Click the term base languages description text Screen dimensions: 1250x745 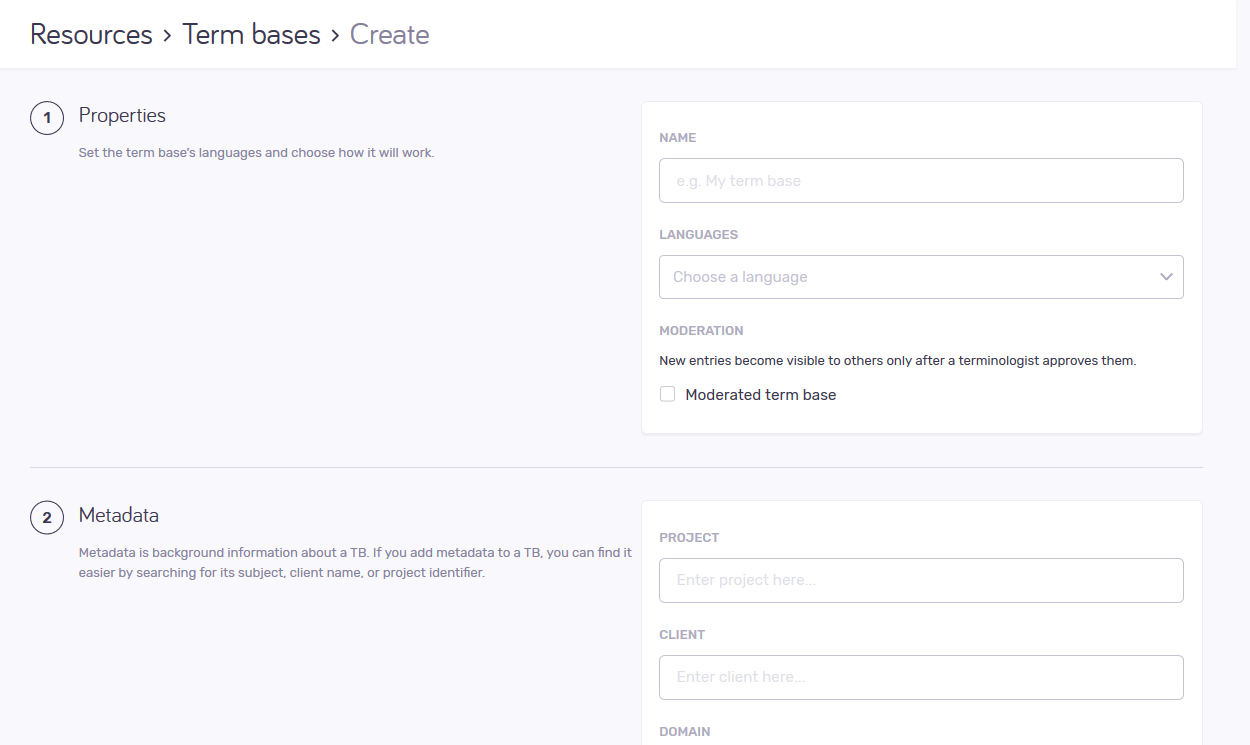(x=256, y=152)
